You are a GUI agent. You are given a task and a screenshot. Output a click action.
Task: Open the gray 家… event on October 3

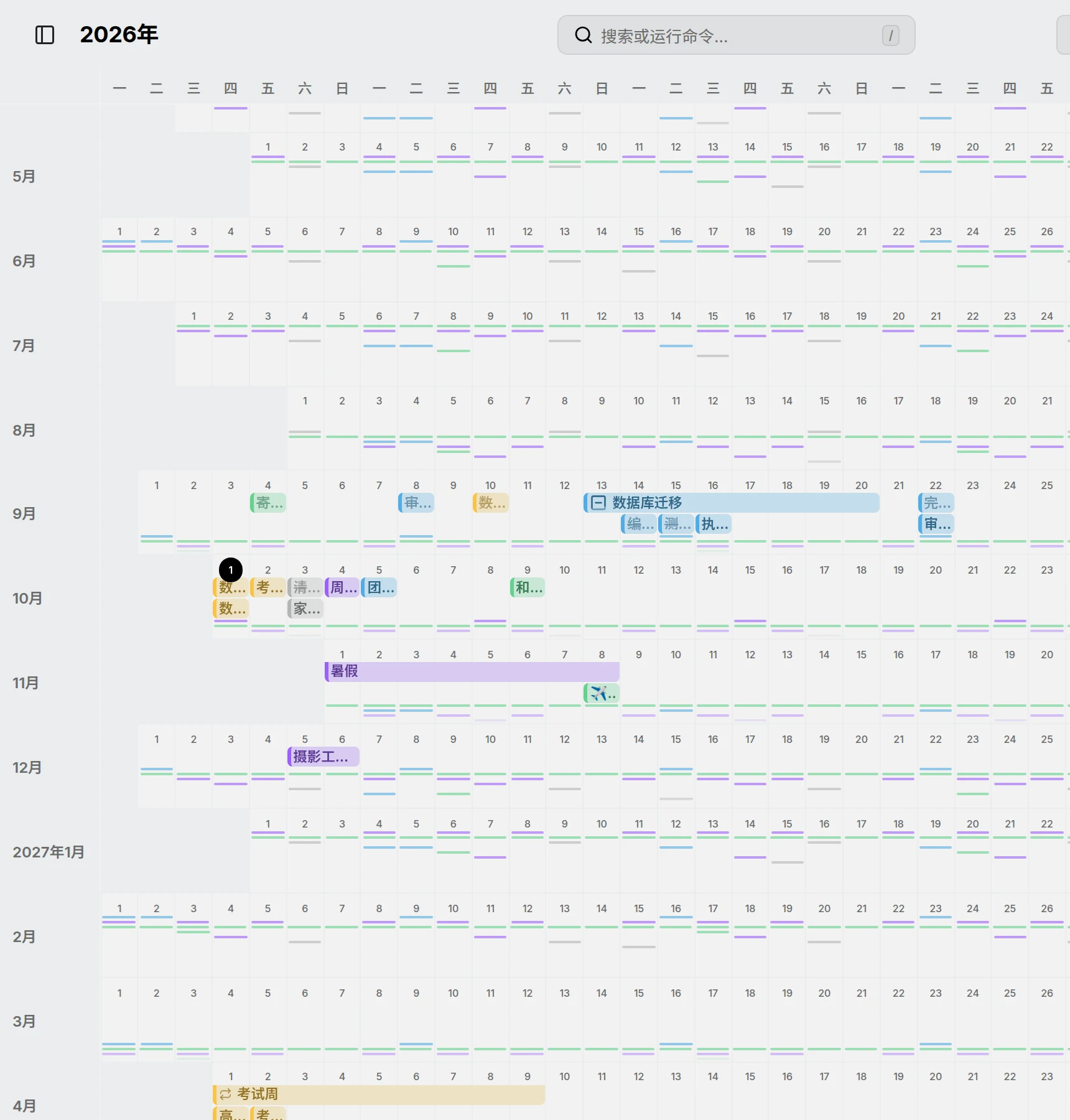coord(305,609)
